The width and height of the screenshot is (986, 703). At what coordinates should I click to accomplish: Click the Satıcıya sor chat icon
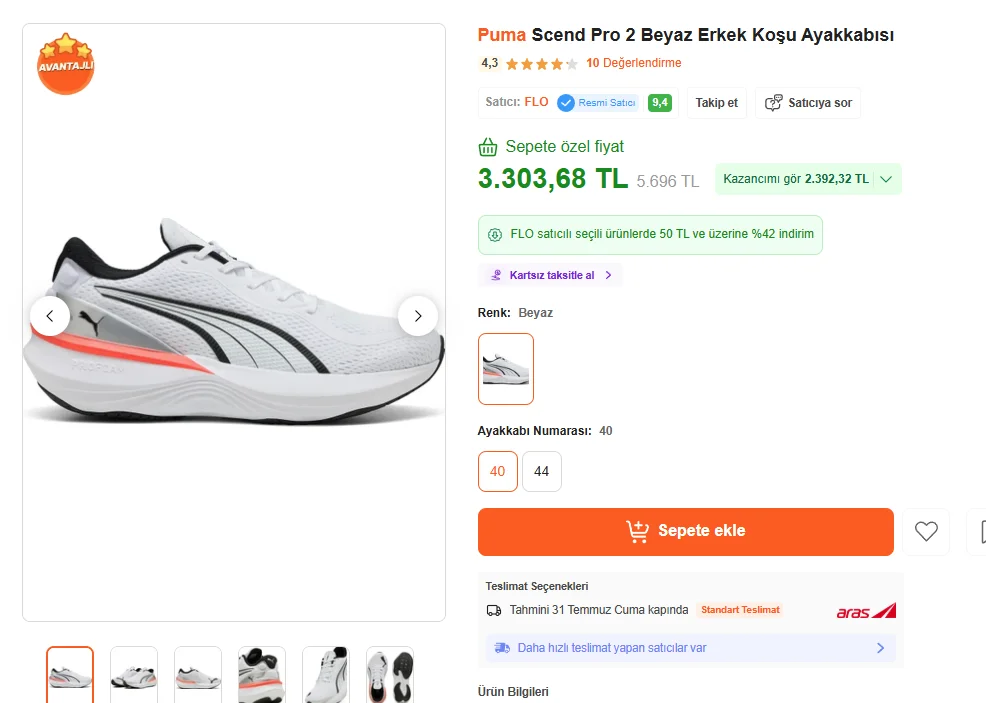click(773, 102)
